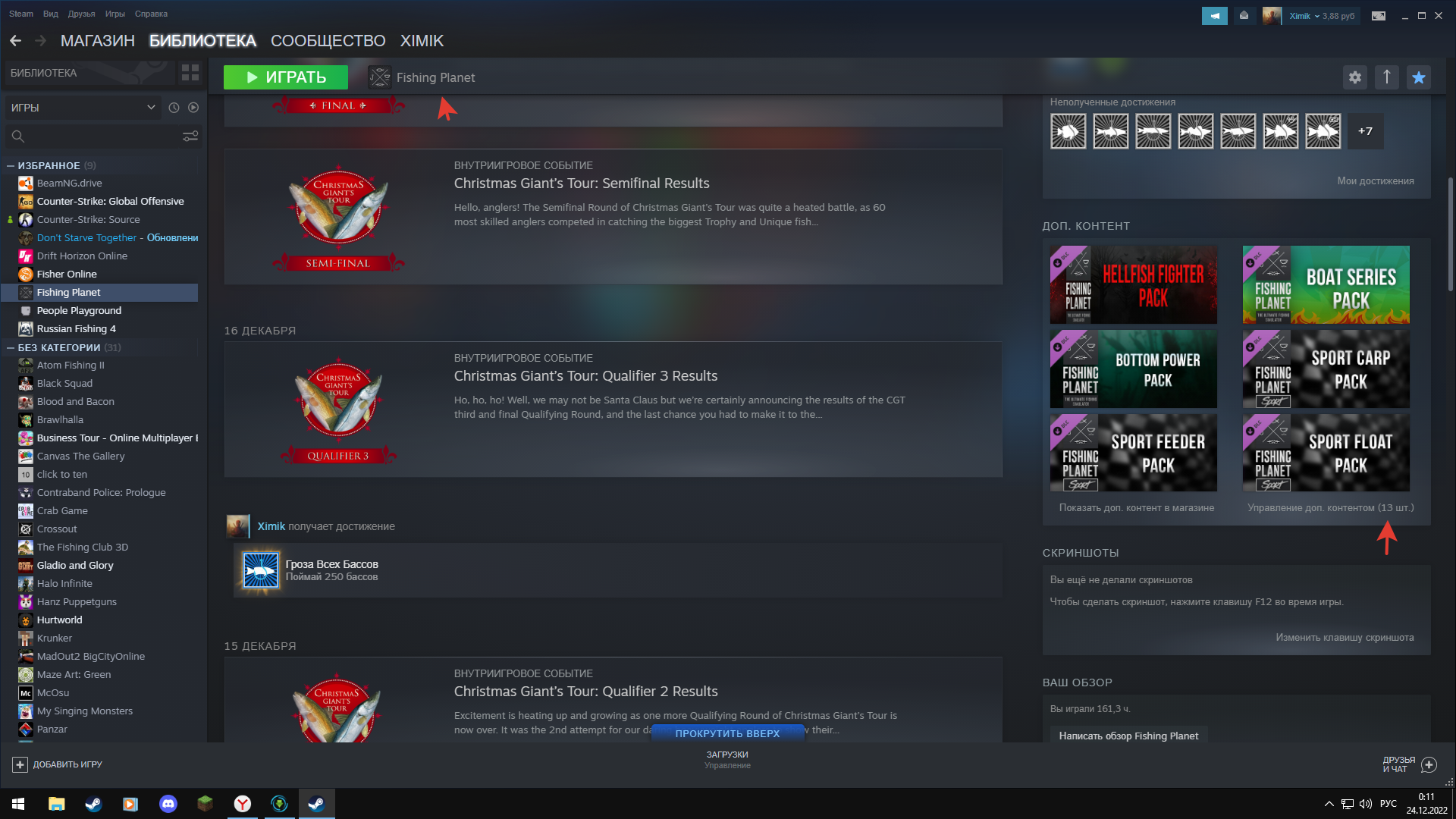Open Windows Start menu
The image size is (1456, 819).
[18, 804]
